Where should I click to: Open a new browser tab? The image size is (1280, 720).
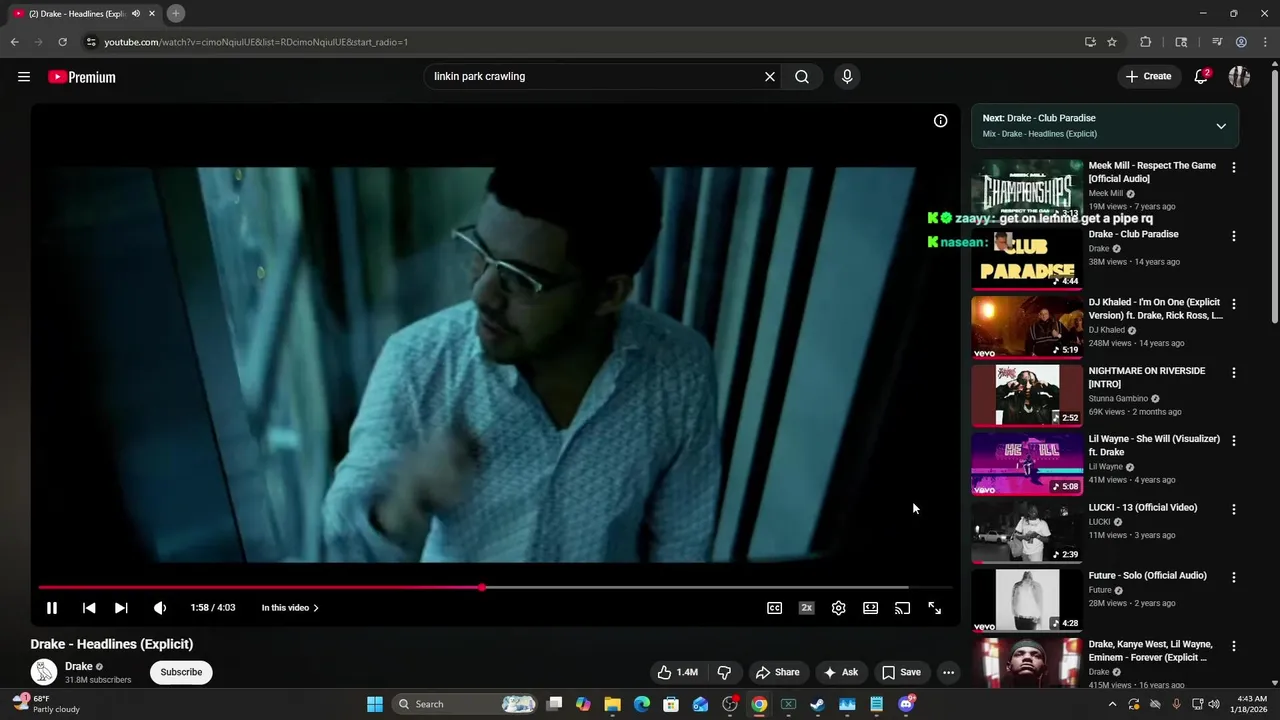[176, 13]
